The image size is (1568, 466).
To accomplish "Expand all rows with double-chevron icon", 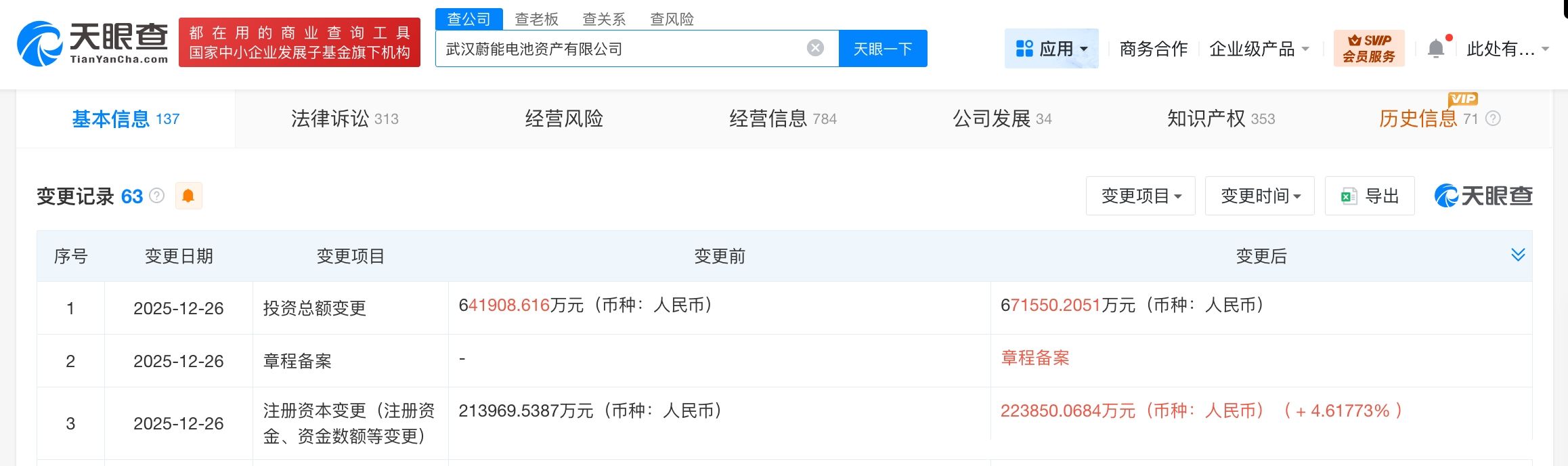I will (x=1518, y=255).
